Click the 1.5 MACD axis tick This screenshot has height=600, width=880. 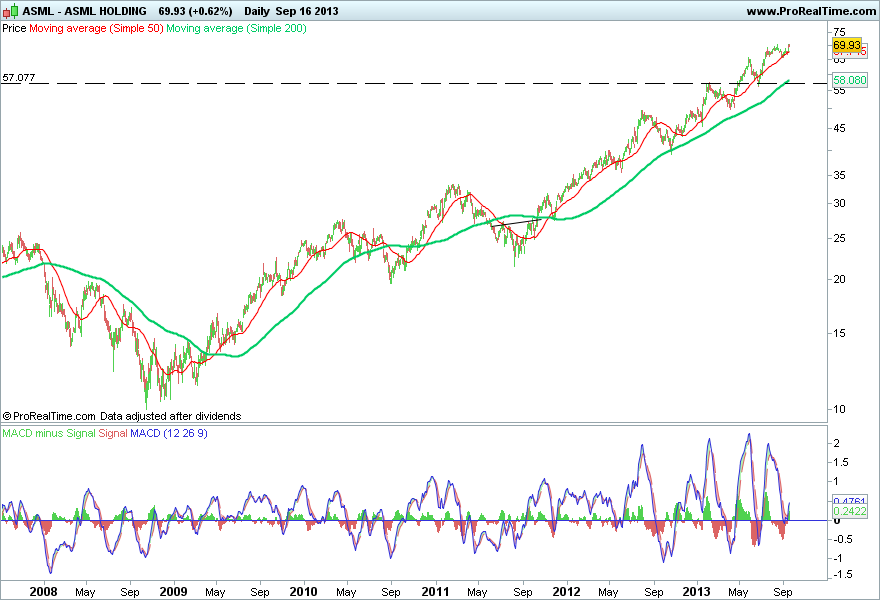[x=840, y=462]
